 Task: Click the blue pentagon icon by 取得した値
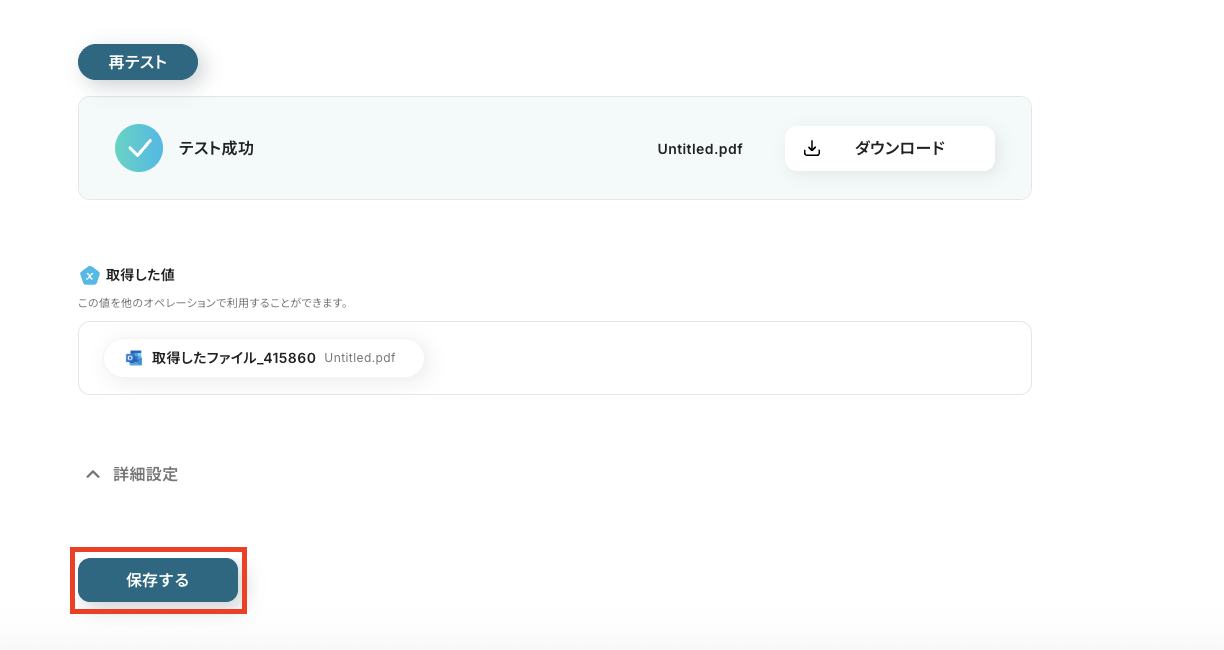90,275
